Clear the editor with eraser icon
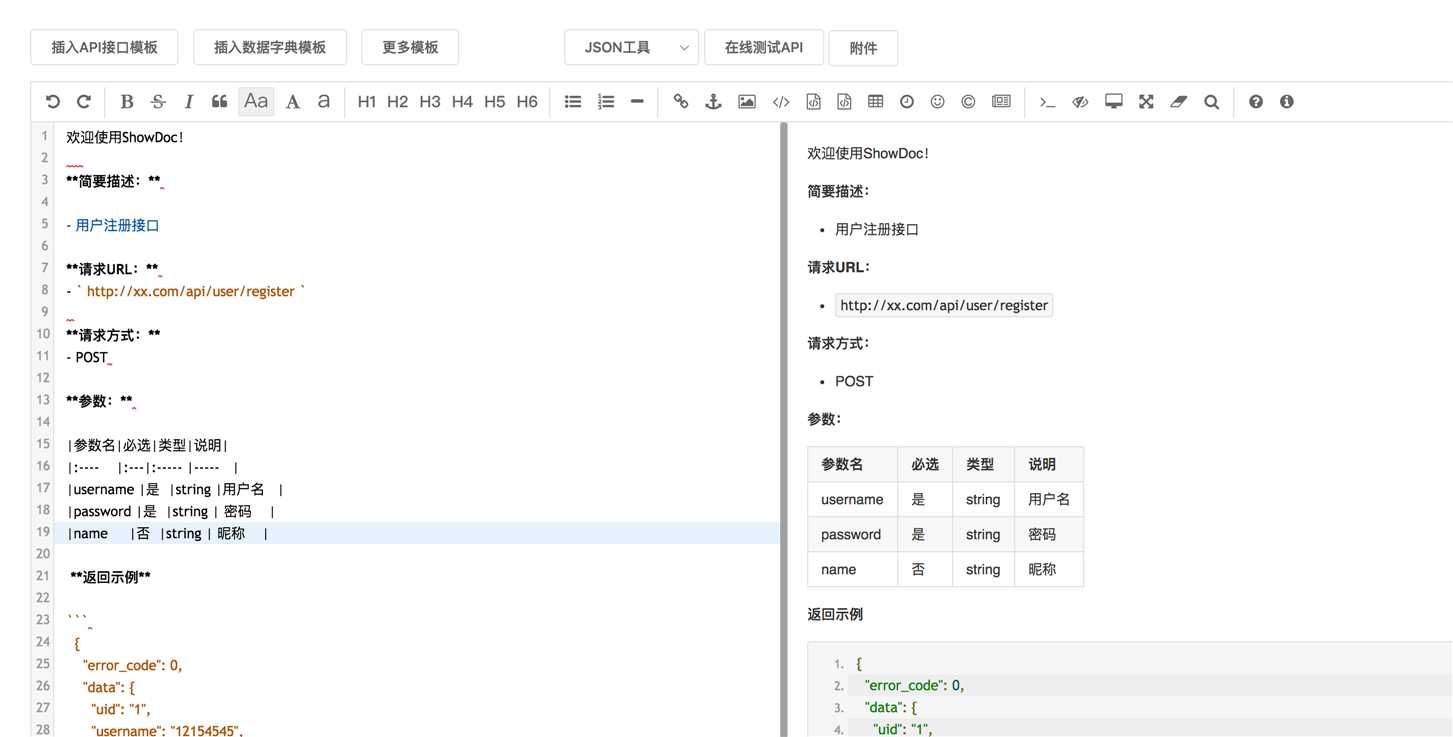 (1178, 101)
